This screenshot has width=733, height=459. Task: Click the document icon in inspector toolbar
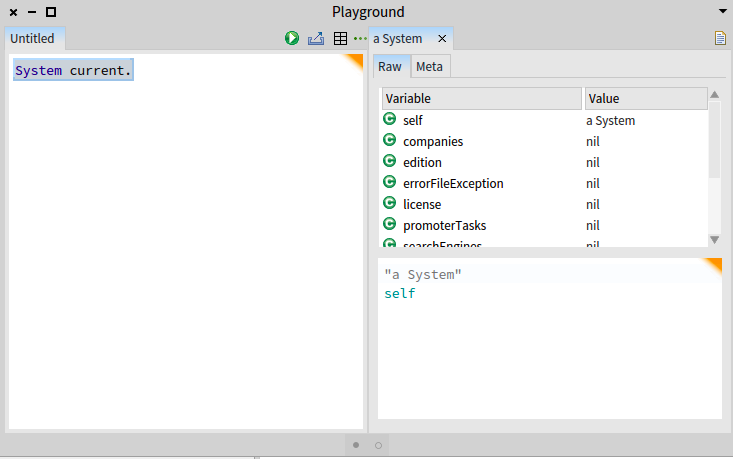pyautogui.click(x=720, y=38)
